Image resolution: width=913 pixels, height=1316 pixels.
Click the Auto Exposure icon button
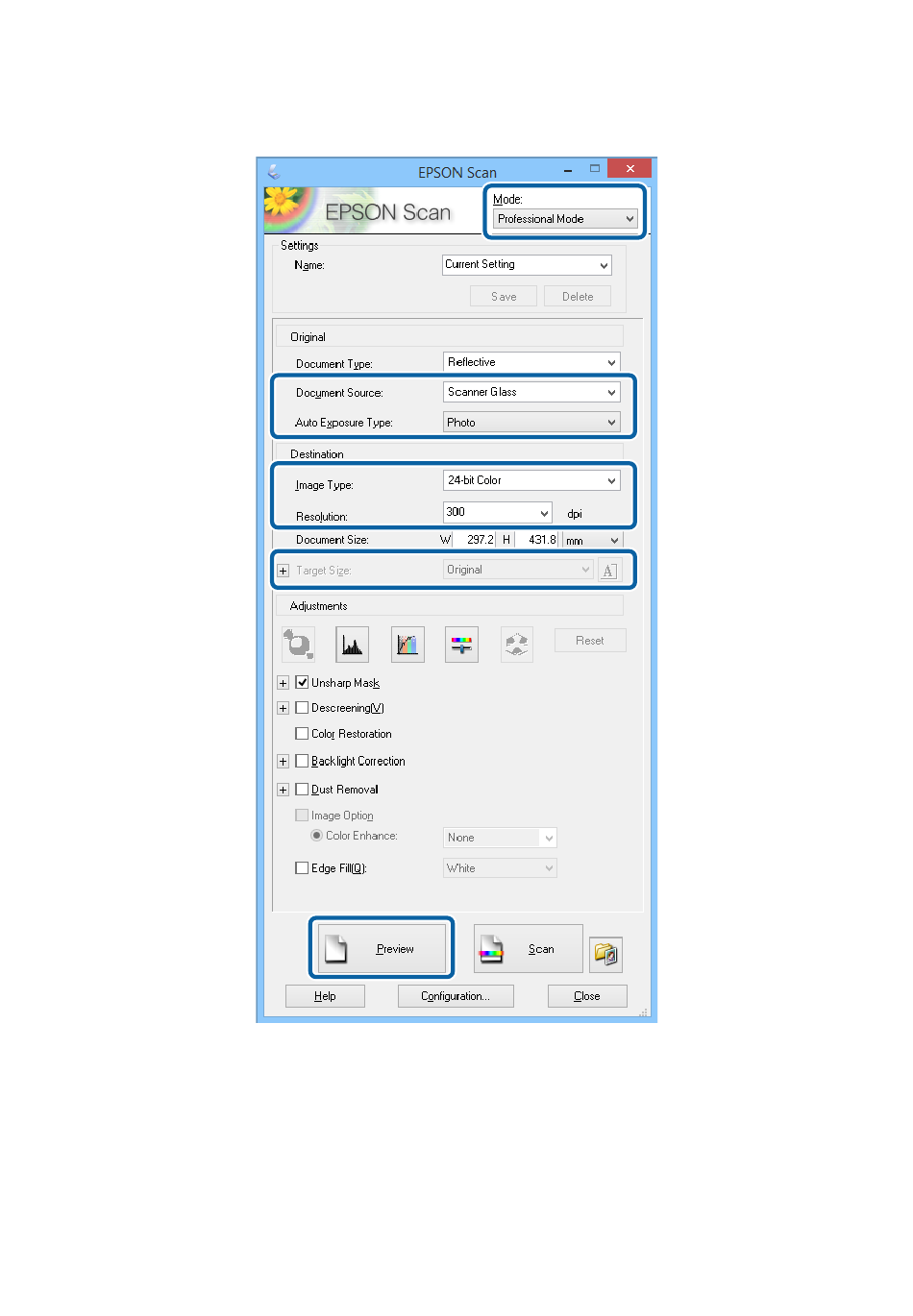coord(299,644)
